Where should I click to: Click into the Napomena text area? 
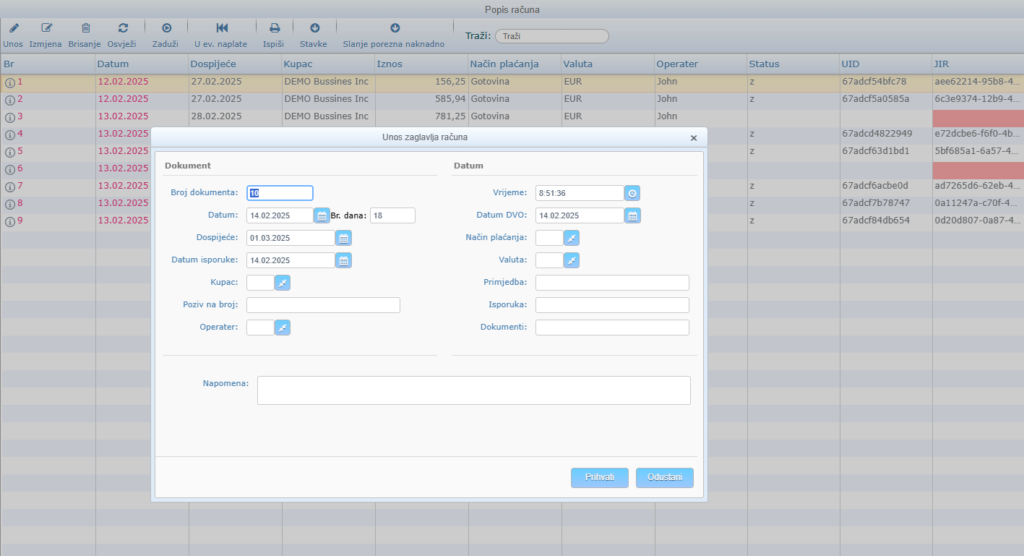(x=473, y=390)
